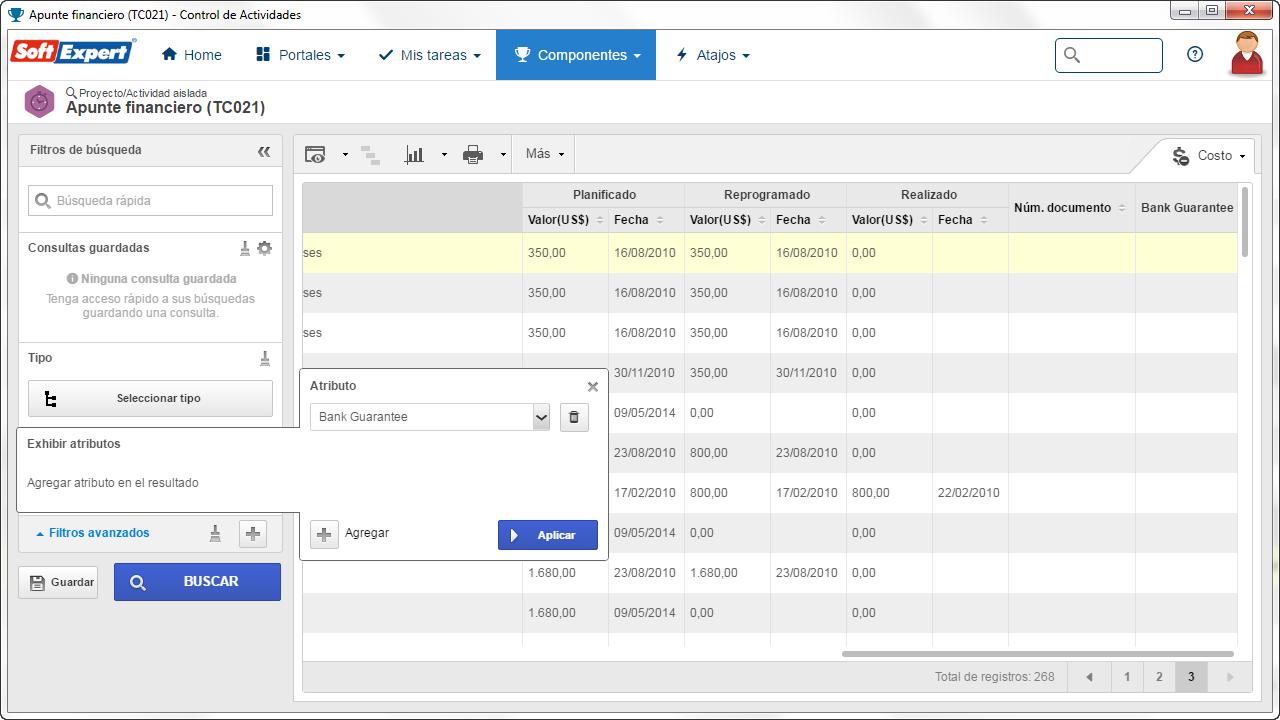Open the user avatar profile
1280x720 pixels.
click(1247, 53)
